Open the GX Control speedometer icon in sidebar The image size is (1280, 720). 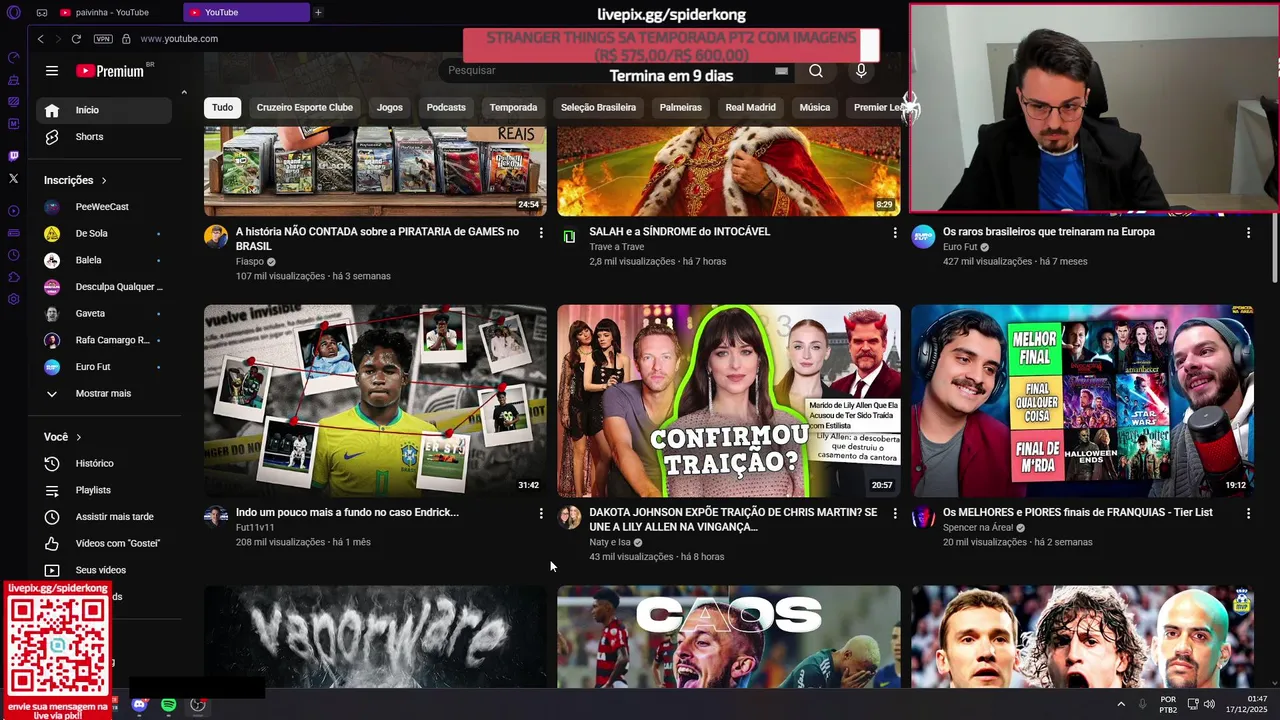click(x=13, y=57)
